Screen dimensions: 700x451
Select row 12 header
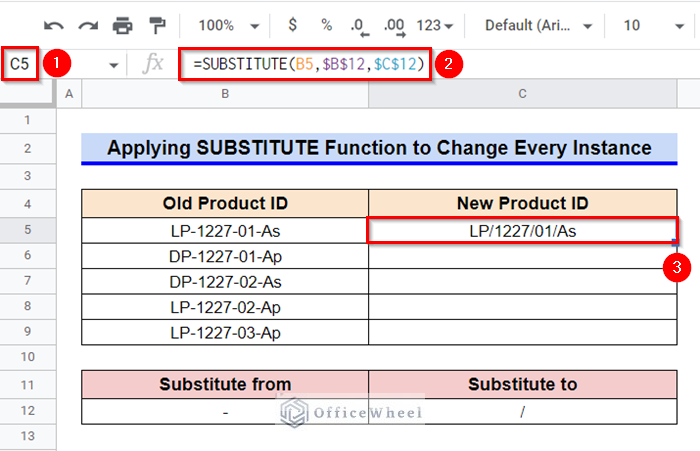(x=28, y=411)
